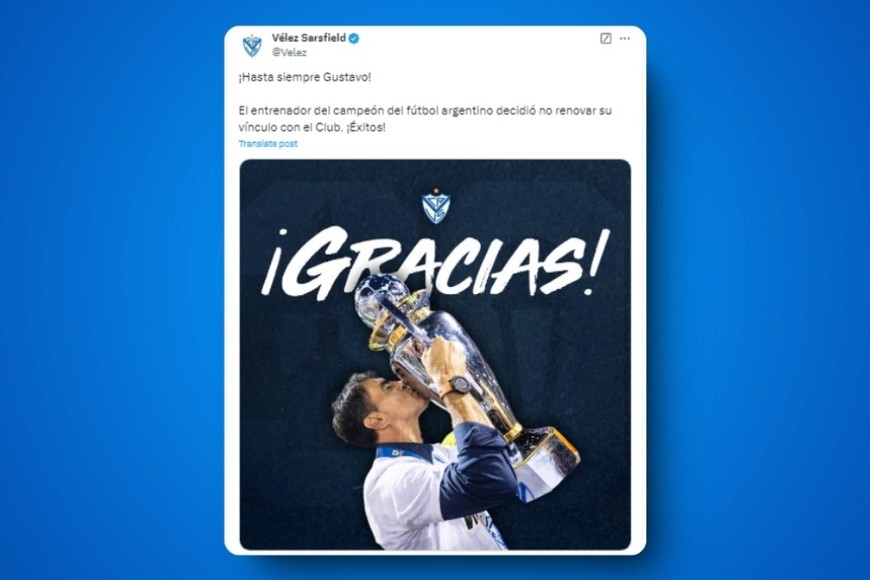Open the Grok explain-post icon
Image resolution: width=870 pixels, height=580 pixels.
click(606, 38)
